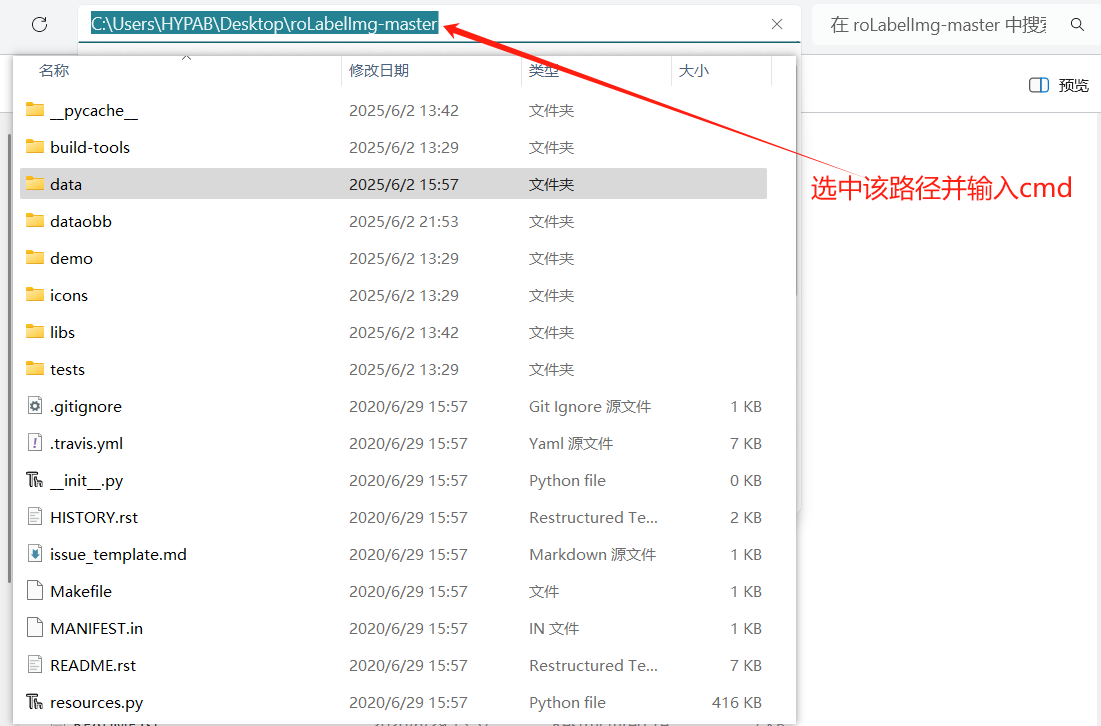Click the .travis.yml file icon
The width and height of the screenshot is (1101, 726).
[x=34, y=443]
